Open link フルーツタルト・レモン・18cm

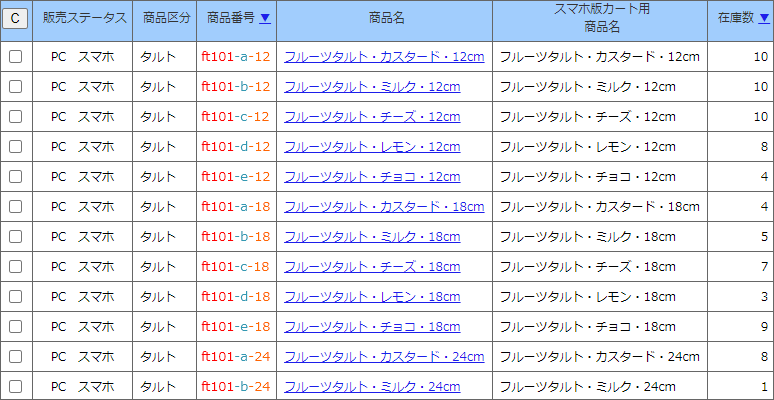point(372,296)
